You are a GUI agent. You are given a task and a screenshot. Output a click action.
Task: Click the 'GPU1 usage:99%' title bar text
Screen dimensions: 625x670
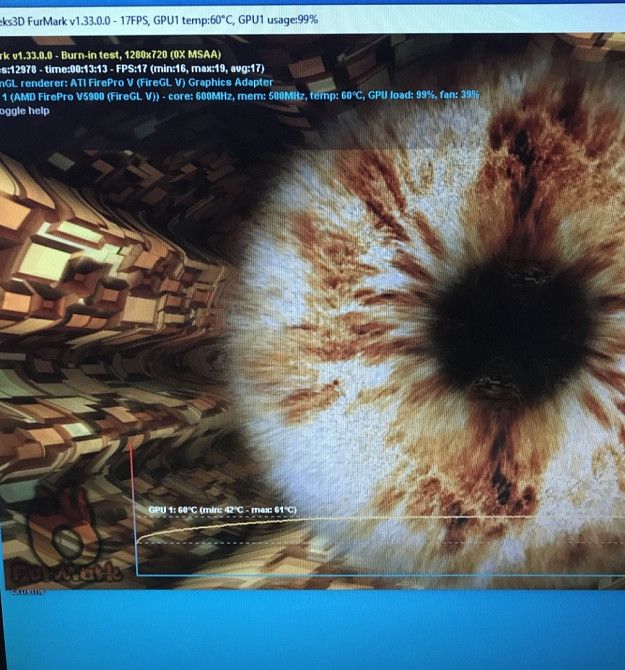pos(278,19)
